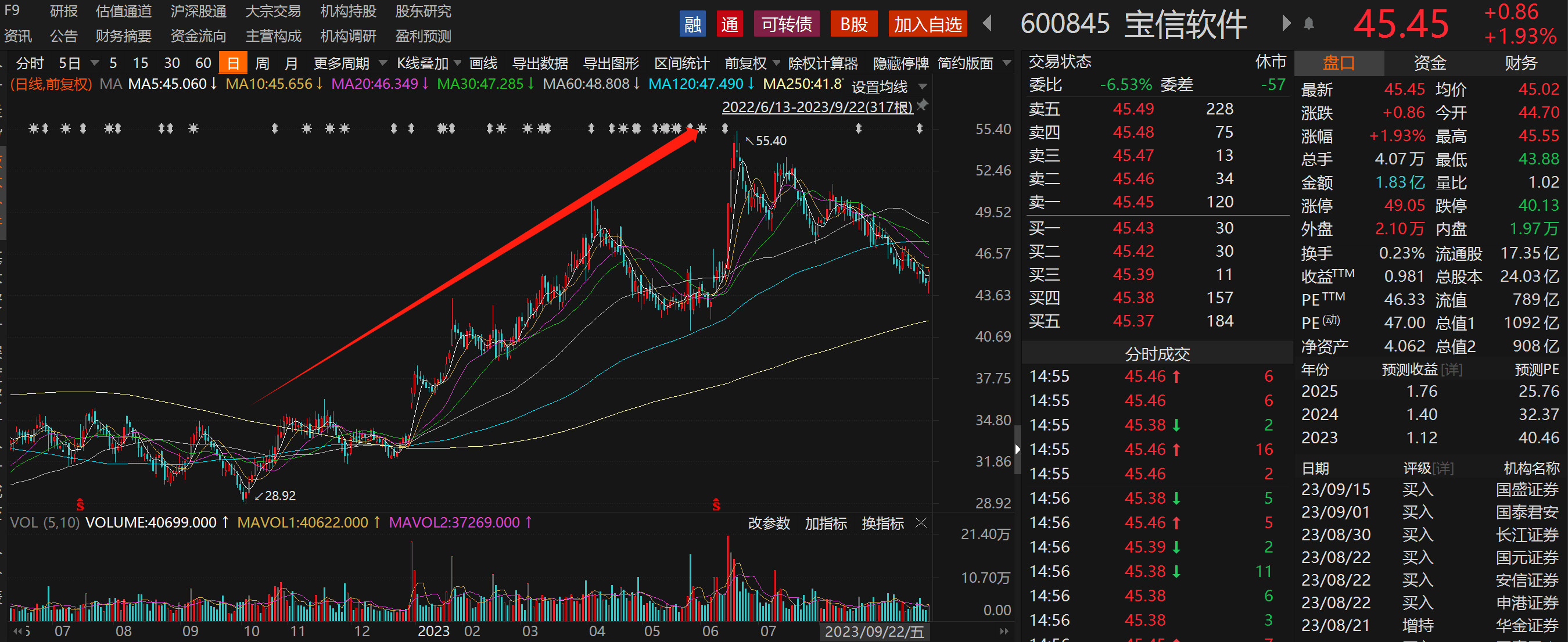Click the bell alert icon beside stock name
Viewport: 1568px width, 642px height.
1309,24
